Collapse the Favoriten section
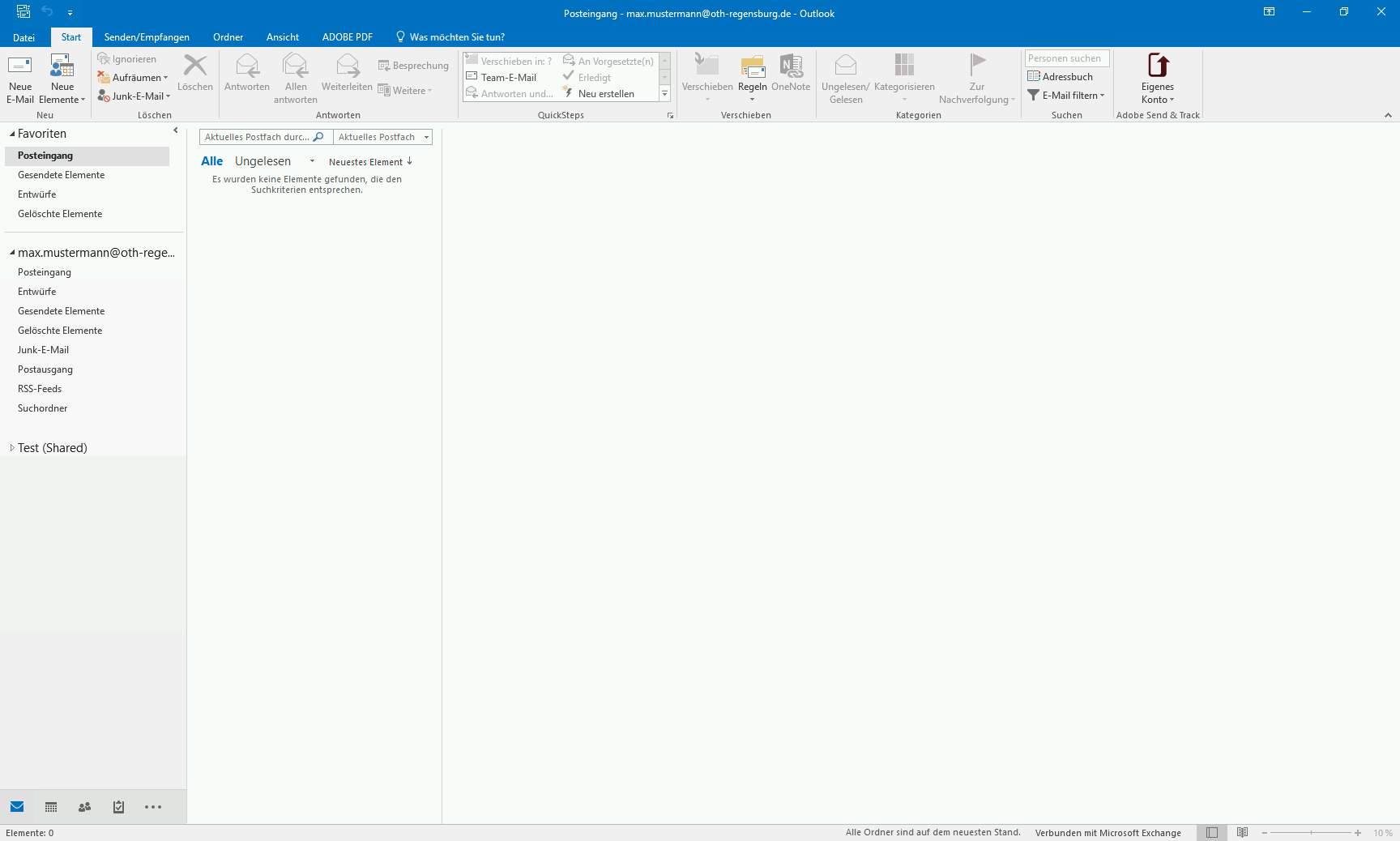 [x=12, y=134]
